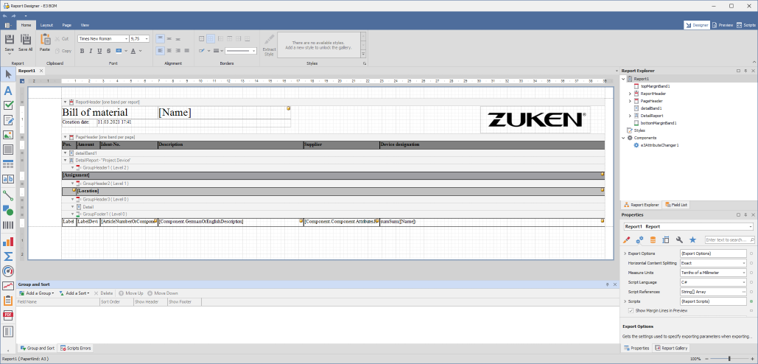Viewport: 758px width, 364px height.
Task: Select the Barcode control tool
Action: (x=8, y=225)
